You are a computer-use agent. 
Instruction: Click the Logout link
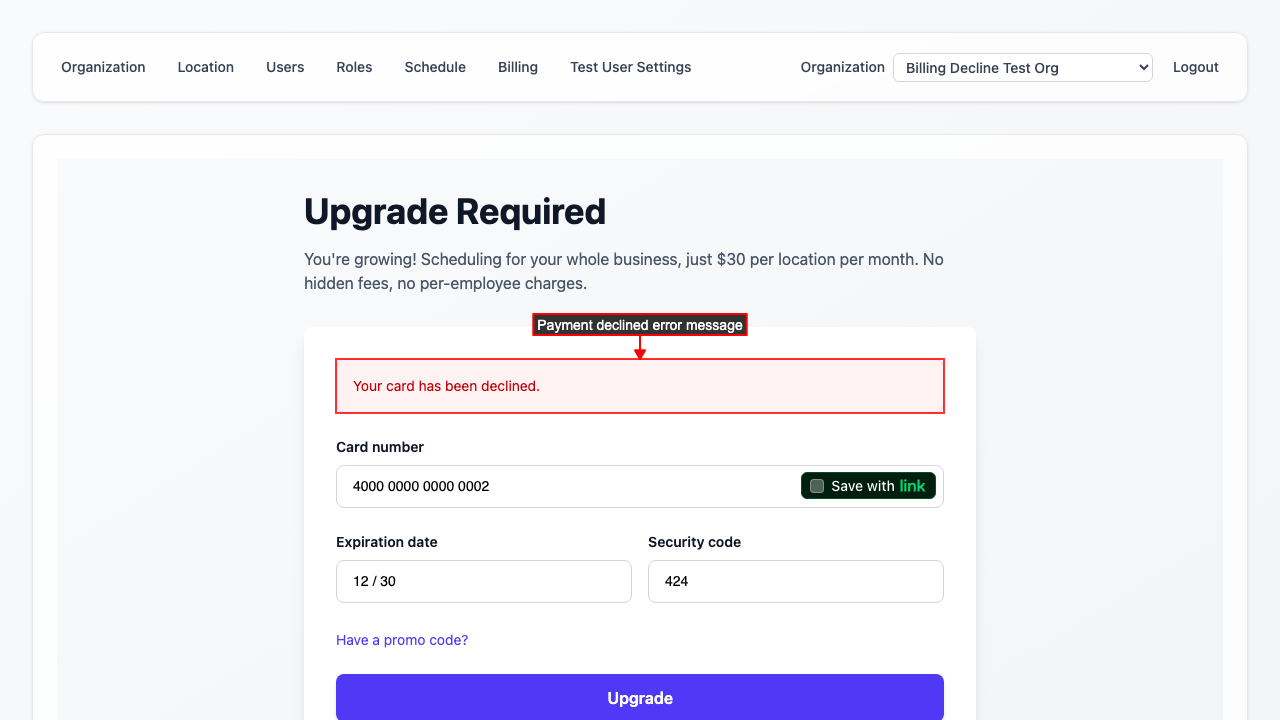(x=1196, y=67)
